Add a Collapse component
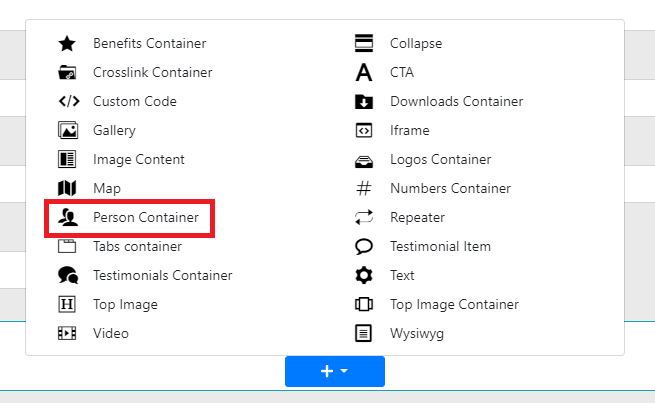655x403 pixels. pos(415,44)
